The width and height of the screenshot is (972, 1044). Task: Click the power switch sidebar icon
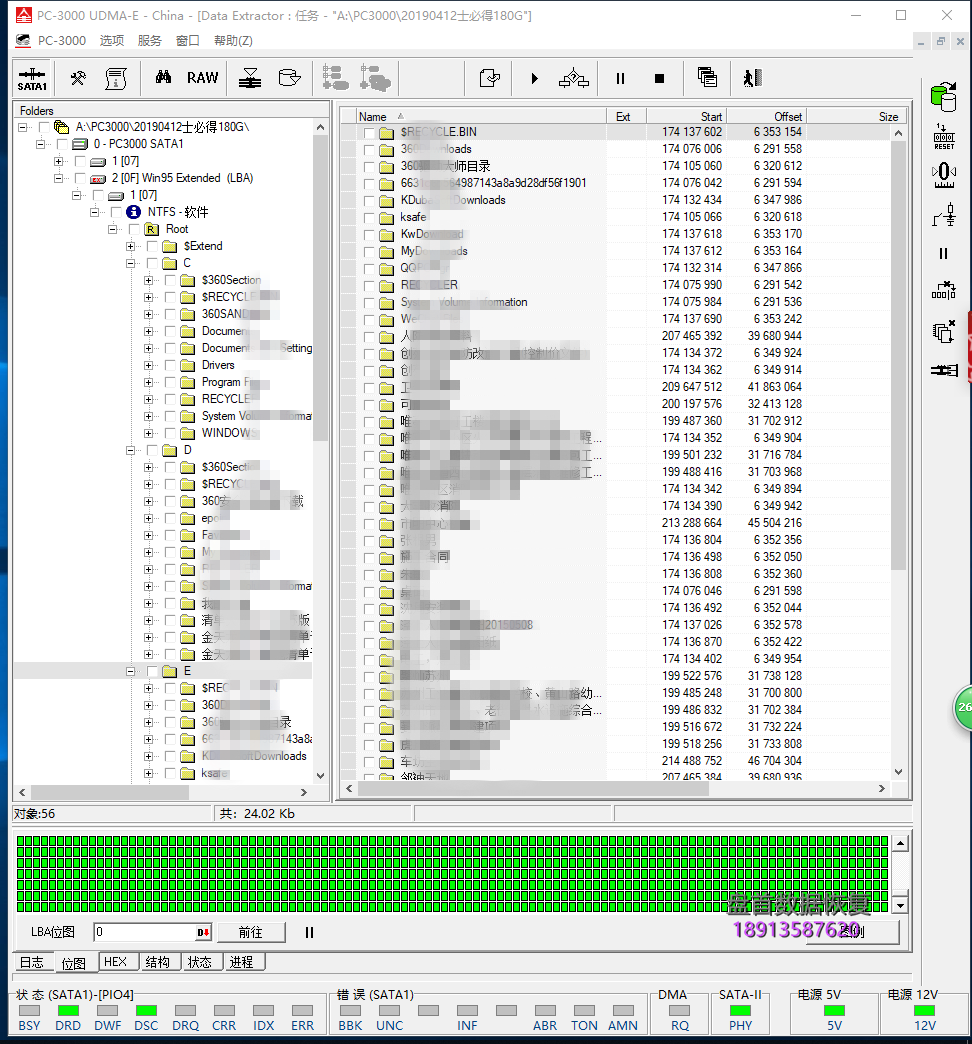(944, 214)
